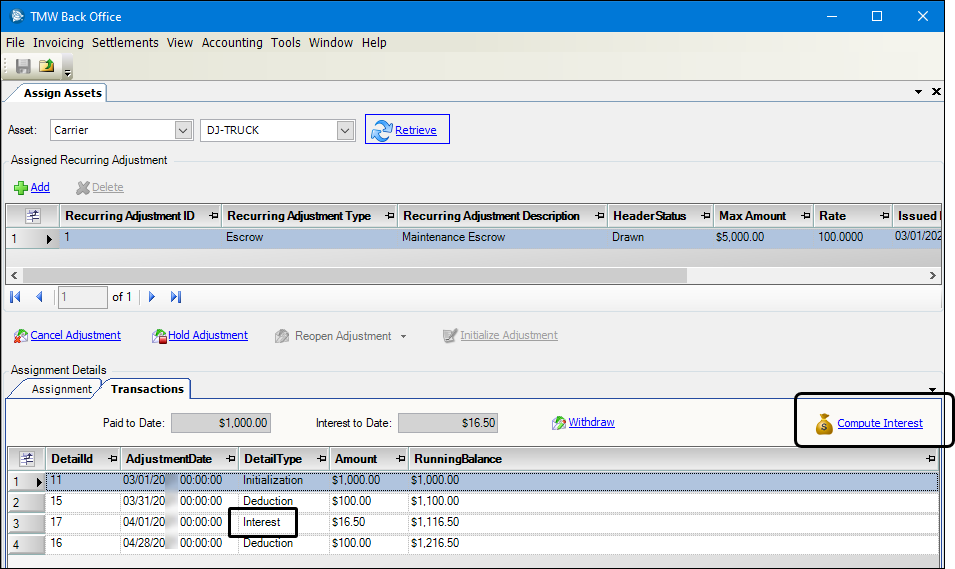Go to the last record navigation arrow
This screenshot has width=955, height=569.
(x=176, y=297)
